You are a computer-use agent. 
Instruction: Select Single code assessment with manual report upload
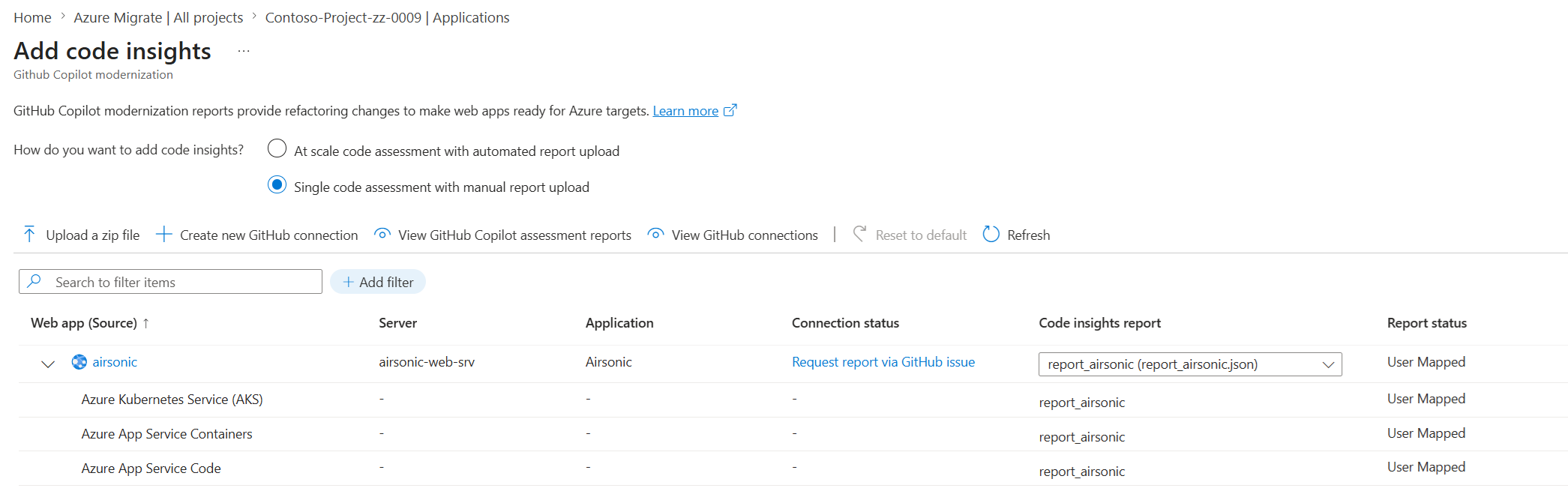(277, 184)
